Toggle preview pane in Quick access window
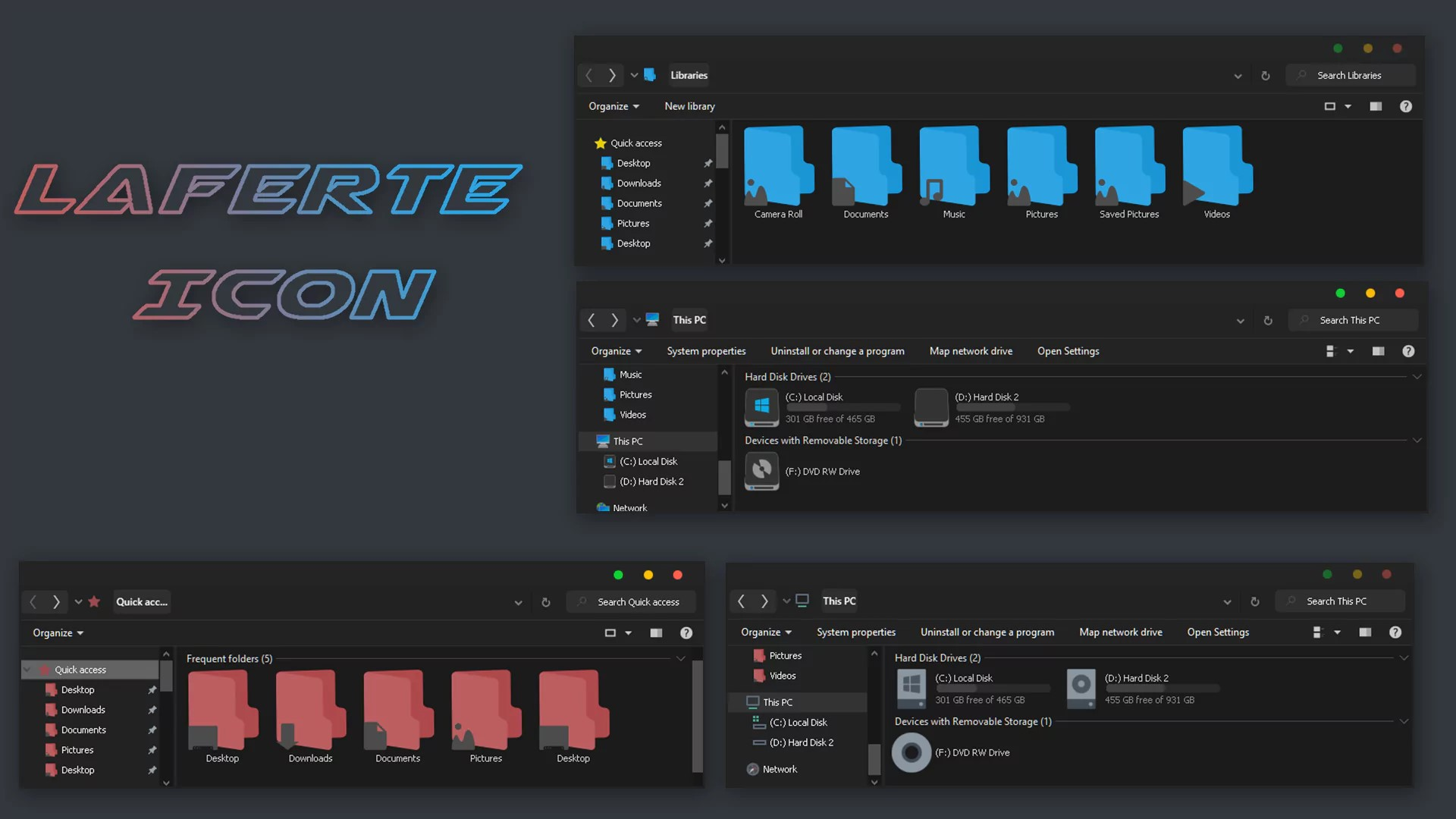Viewport: 1456px width, 819px height. [656, 633]
